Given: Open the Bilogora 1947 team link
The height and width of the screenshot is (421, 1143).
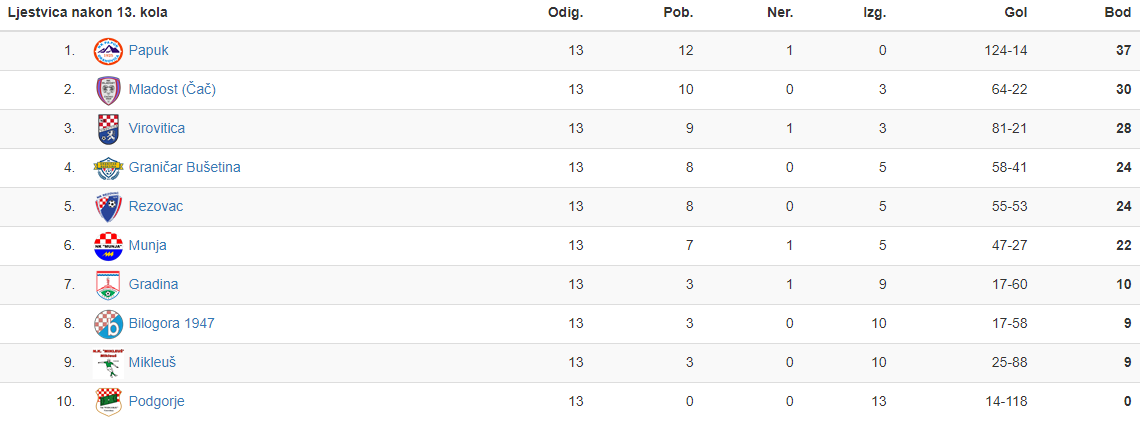Looking at the screenshot, I should 171,323.
